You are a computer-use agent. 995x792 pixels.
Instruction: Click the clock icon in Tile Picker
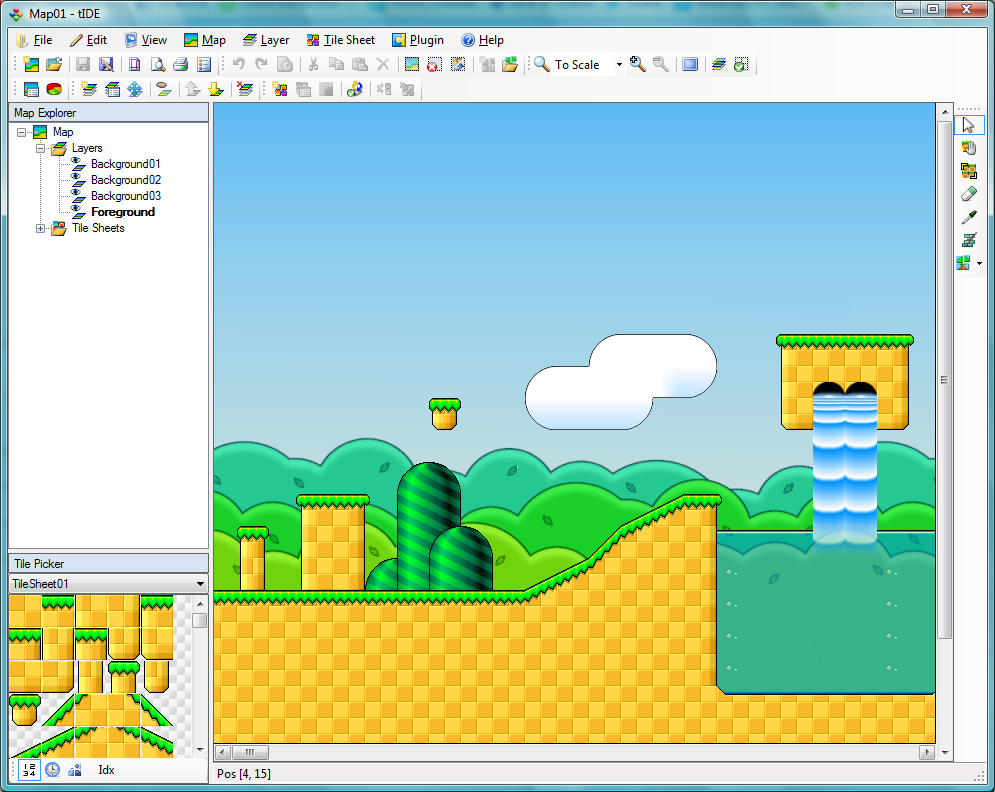(52, 770)
